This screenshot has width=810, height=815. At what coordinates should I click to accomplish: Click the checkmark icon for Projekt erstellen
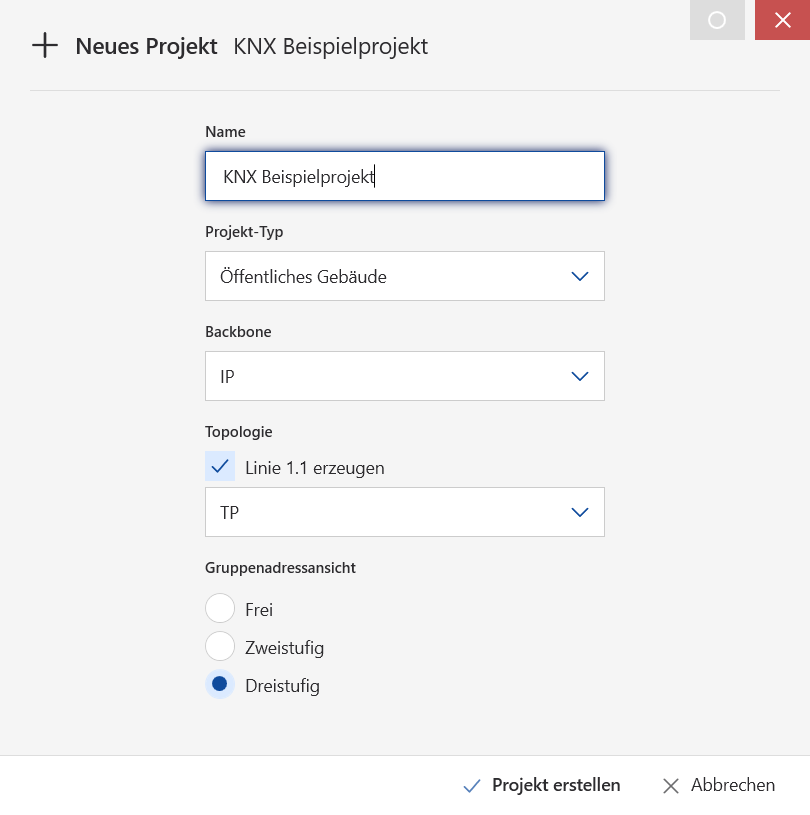tap(472, 786)
